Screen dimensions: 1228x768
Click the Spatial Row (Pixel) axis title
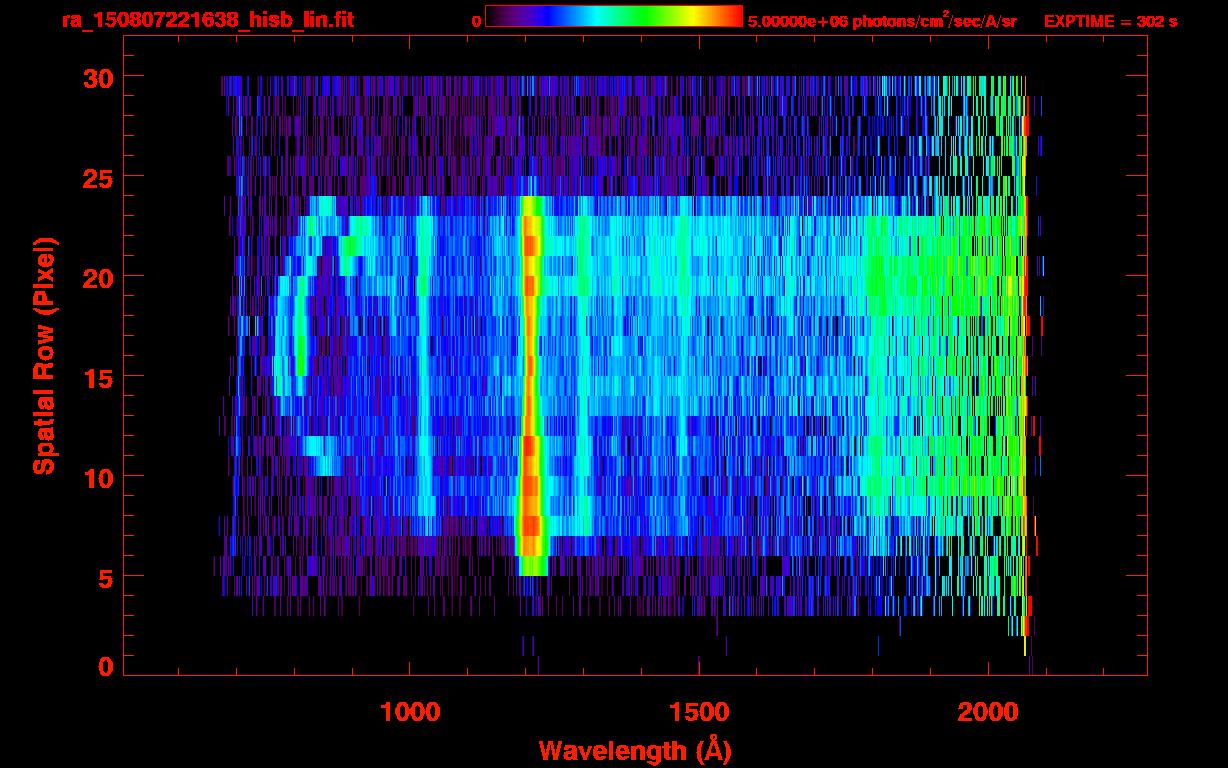44,355
